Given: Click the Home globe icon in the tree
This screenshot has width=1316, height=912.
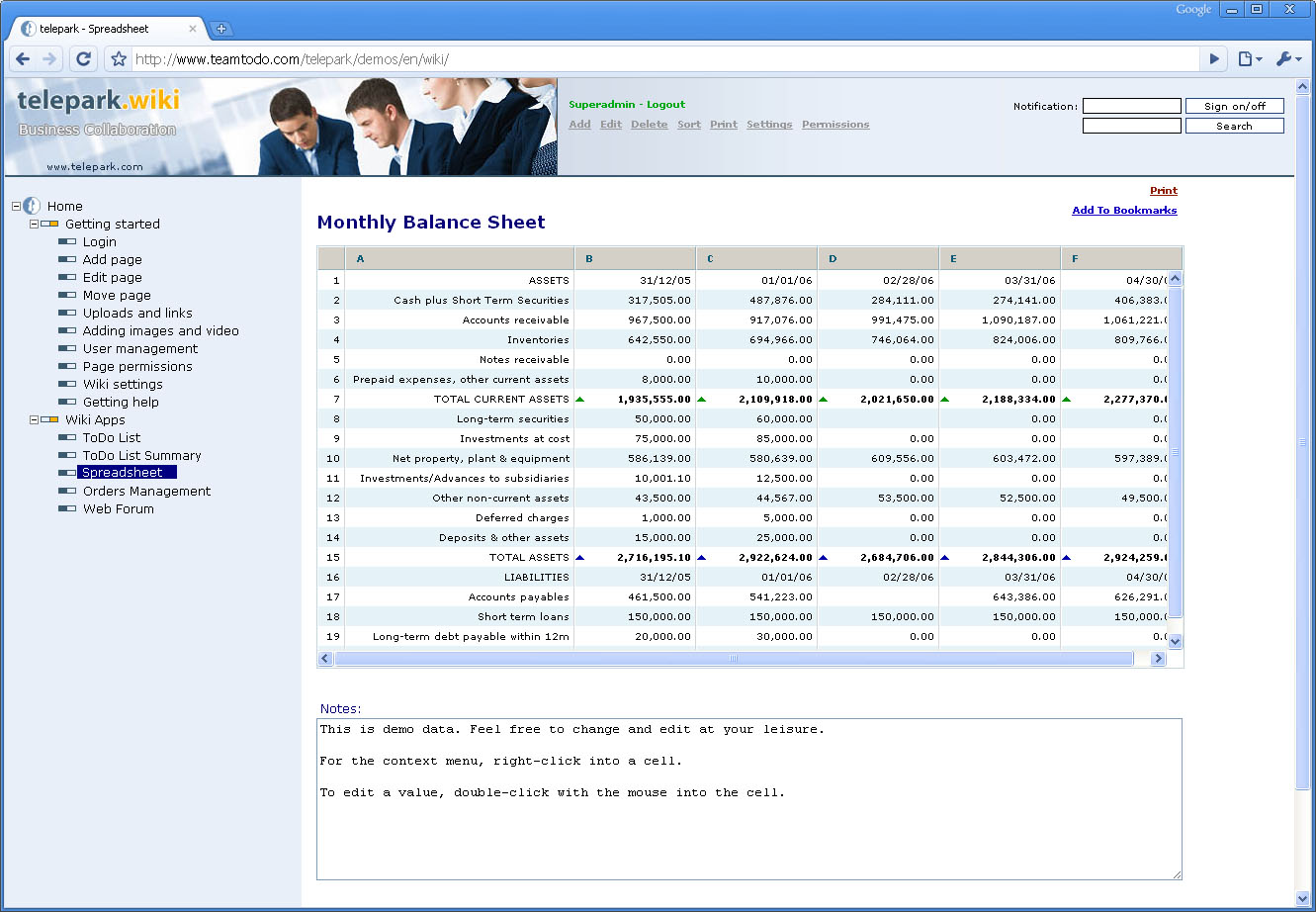Looking at the screenshot, I should point(32,206).
